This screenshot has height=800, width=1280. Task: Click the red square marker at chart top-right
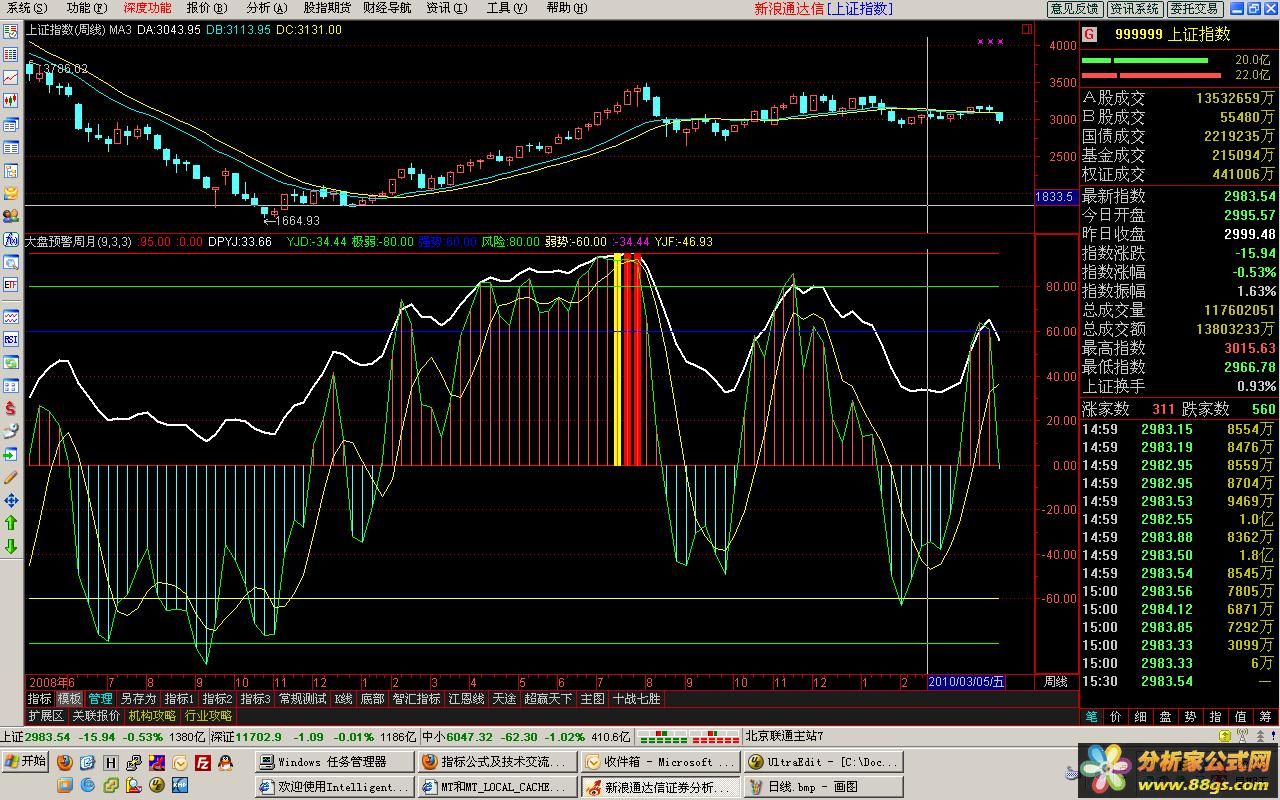1026,30
